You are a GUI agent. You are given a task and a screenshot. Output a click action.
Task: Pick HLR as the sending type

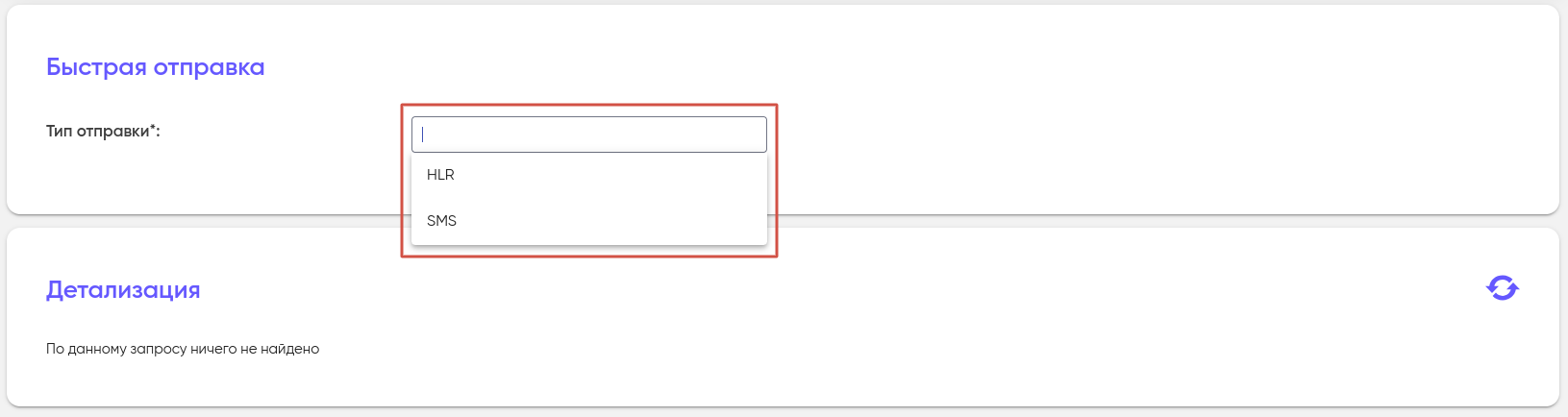[x=441, y=175]
